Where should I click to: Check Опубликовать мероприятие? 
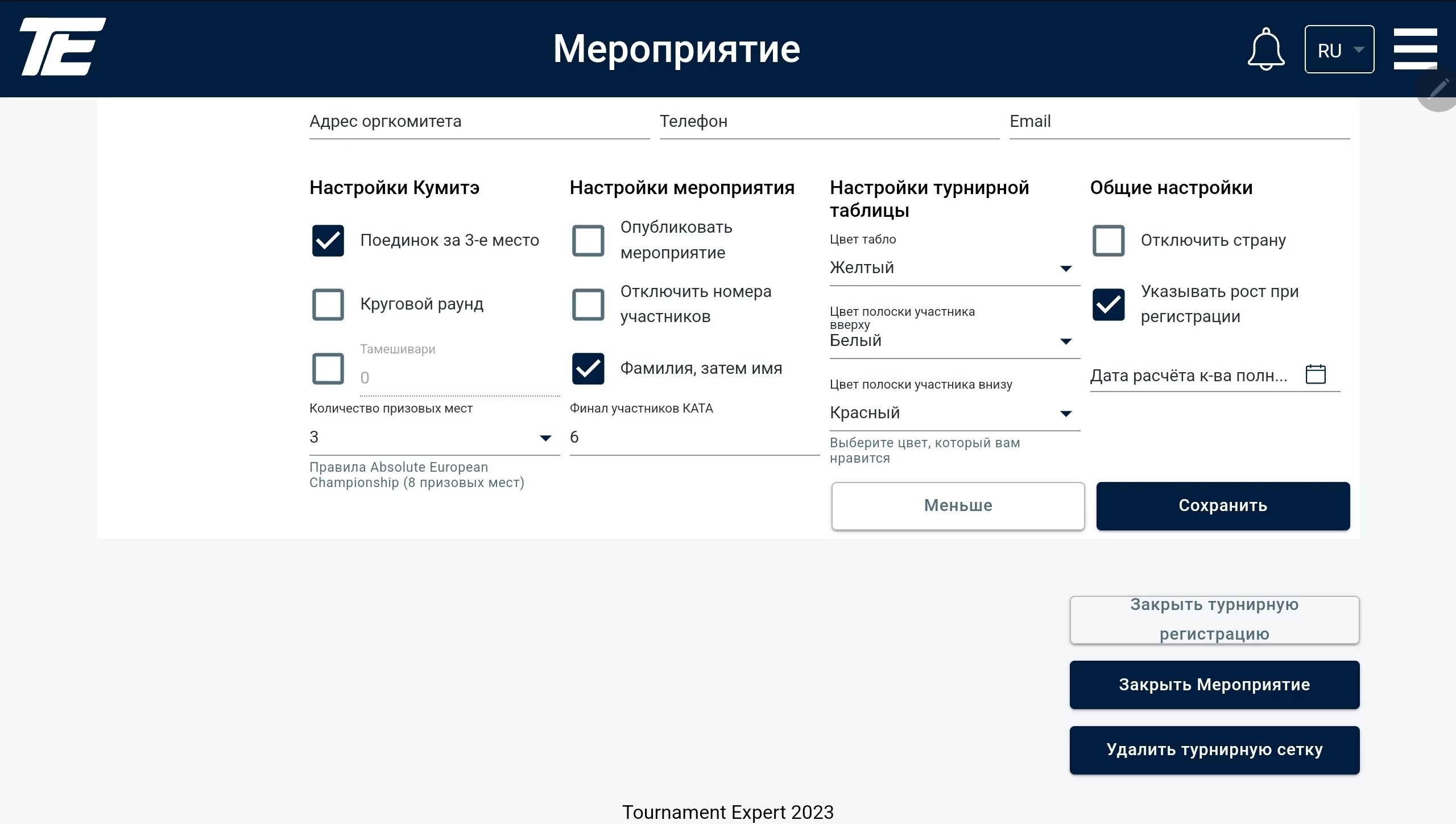(588, 240)
